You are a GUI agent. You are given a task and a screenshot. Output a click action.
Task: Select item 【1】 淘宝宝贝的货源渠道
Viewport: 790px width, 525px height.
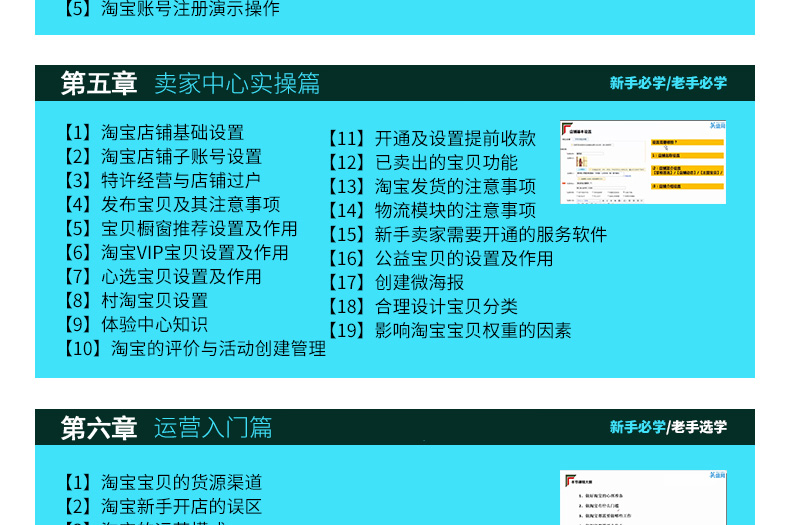click(x=162, y=482)
